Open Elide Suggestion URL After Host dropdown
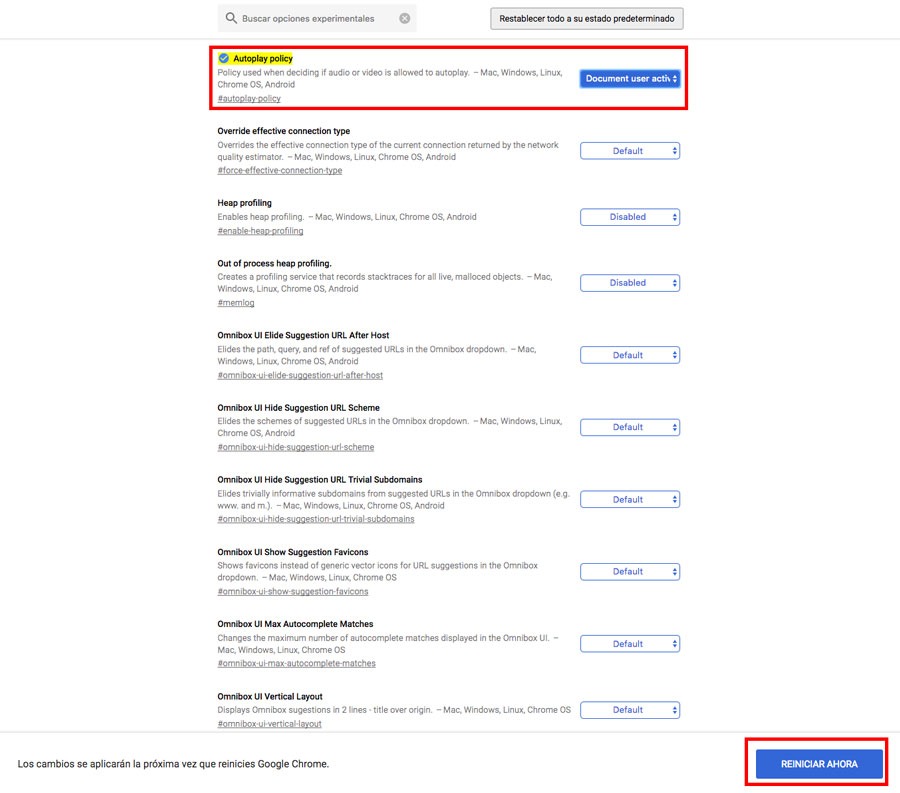The height and width of the screenshot is (793, 900). tap(630, 355)
